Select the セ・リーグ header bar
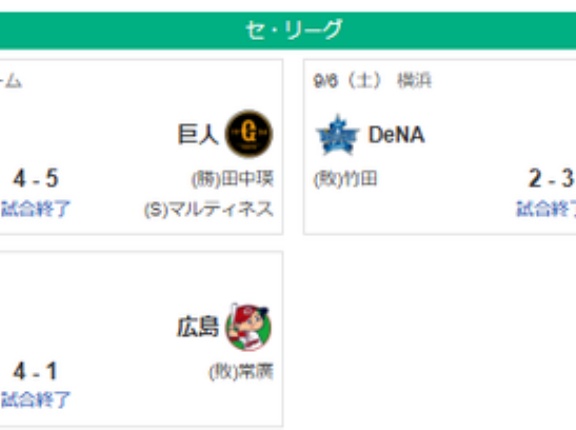The width and height of the screenshot is (576, 430). (x=288, y=30)
